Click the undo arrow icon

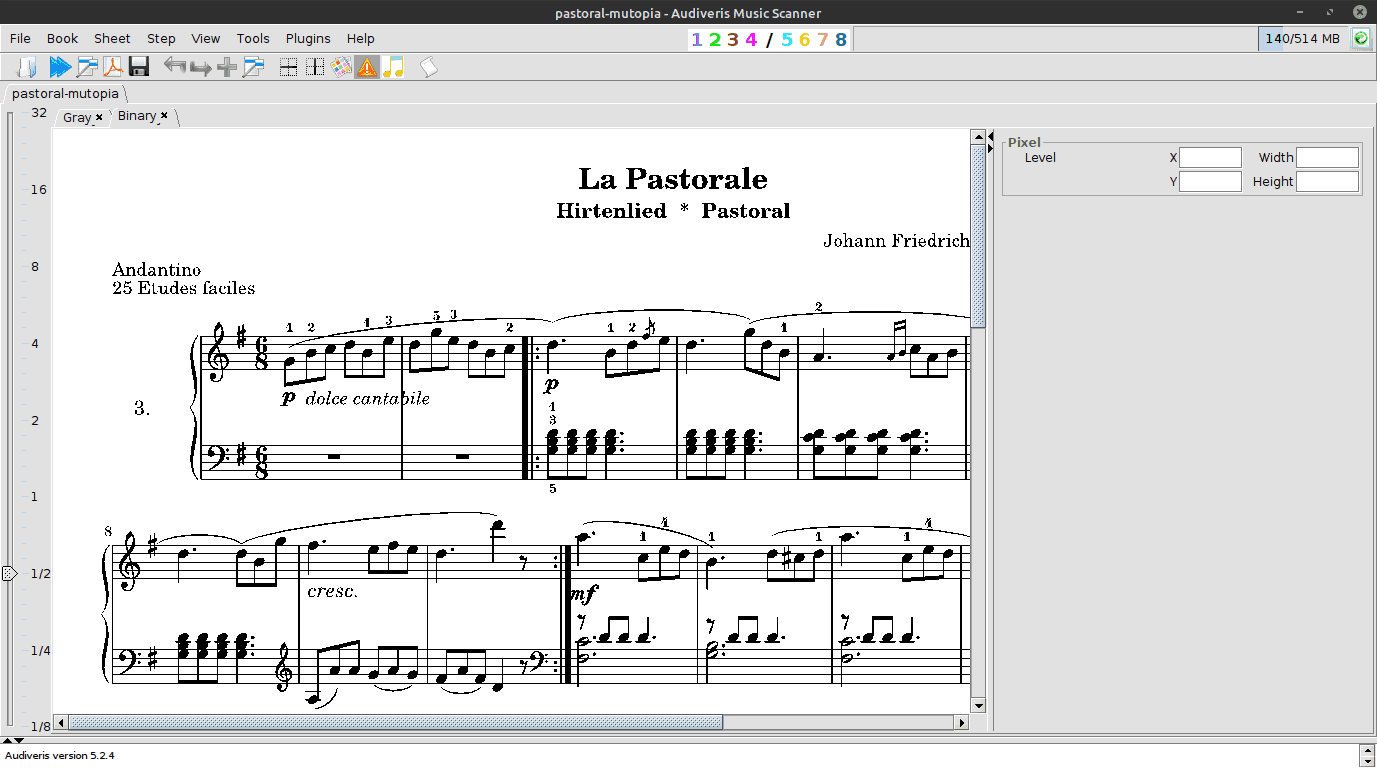click(x=175, y=67)
